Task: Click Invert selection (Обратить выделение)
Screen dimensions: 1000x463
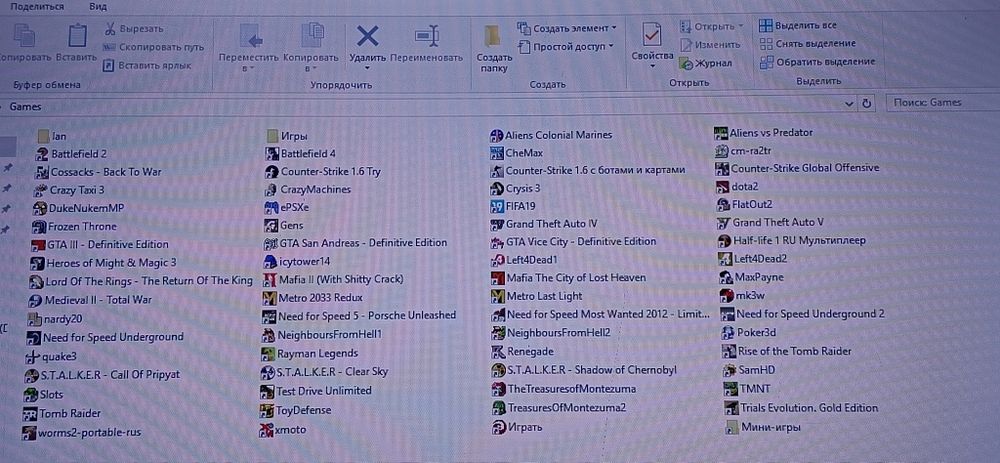Action: (817, 62)
